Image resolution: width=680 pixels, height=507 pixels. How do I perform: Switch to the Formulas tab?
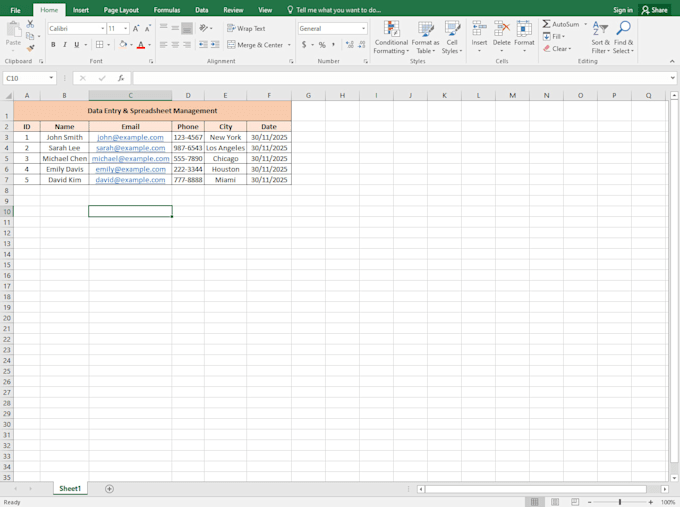(167, 10)
